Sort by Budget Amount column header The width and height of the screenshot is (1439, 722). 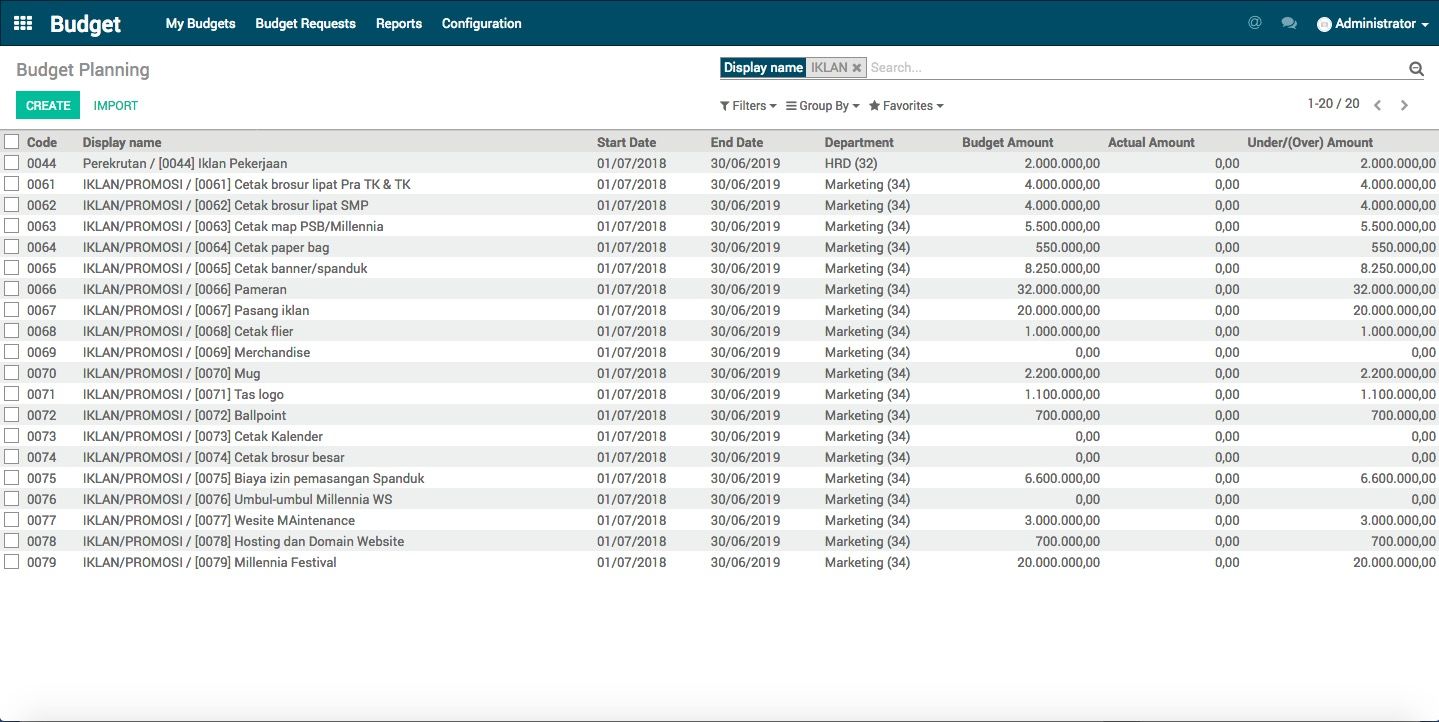1008,142
